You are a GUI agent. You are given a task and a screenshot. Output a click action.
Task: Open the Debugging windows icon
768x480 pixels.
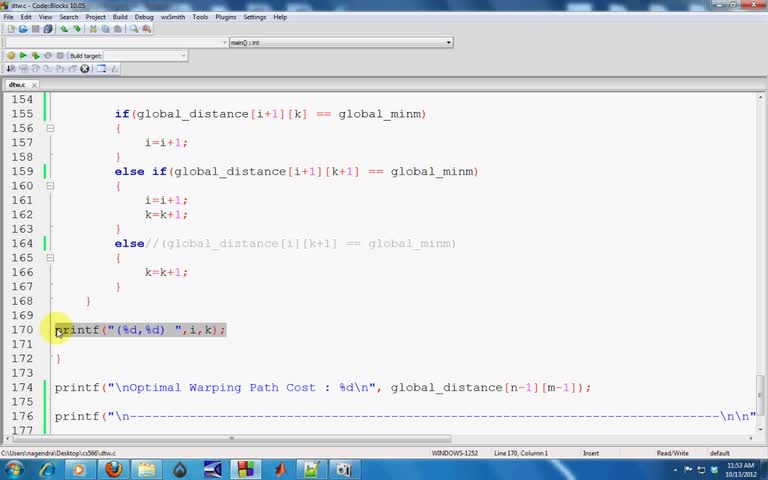(x=101, y=69)
